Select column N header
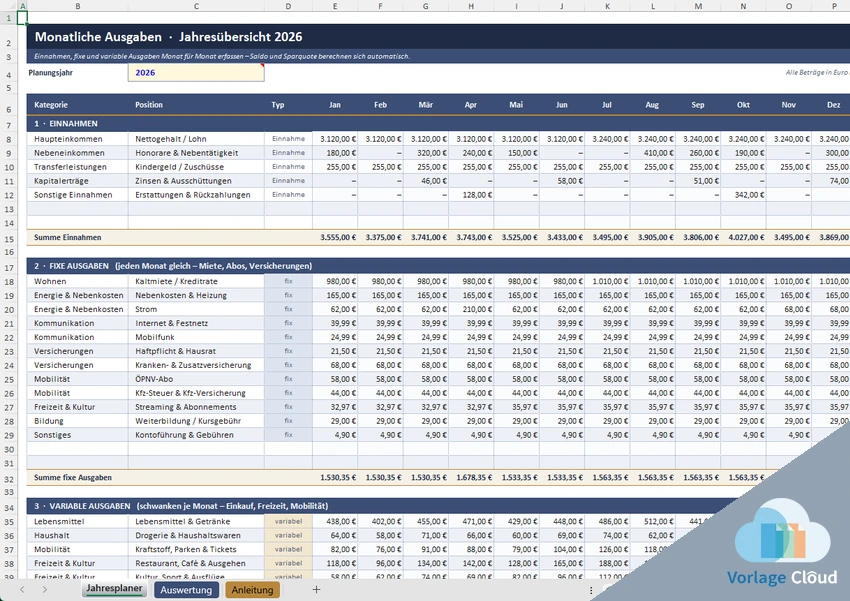This screenshot has width=850, height=601. click(743, 7)
